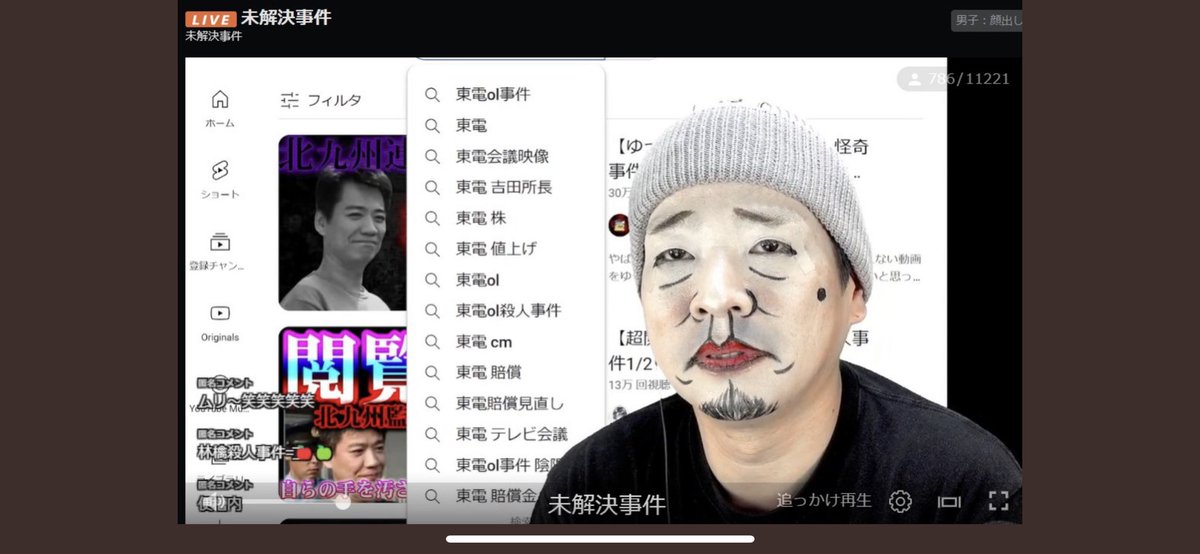Viewport: 1200px width, 554px height.
Task: Select suggestion 東電ol事件
Action: [493, 94]
